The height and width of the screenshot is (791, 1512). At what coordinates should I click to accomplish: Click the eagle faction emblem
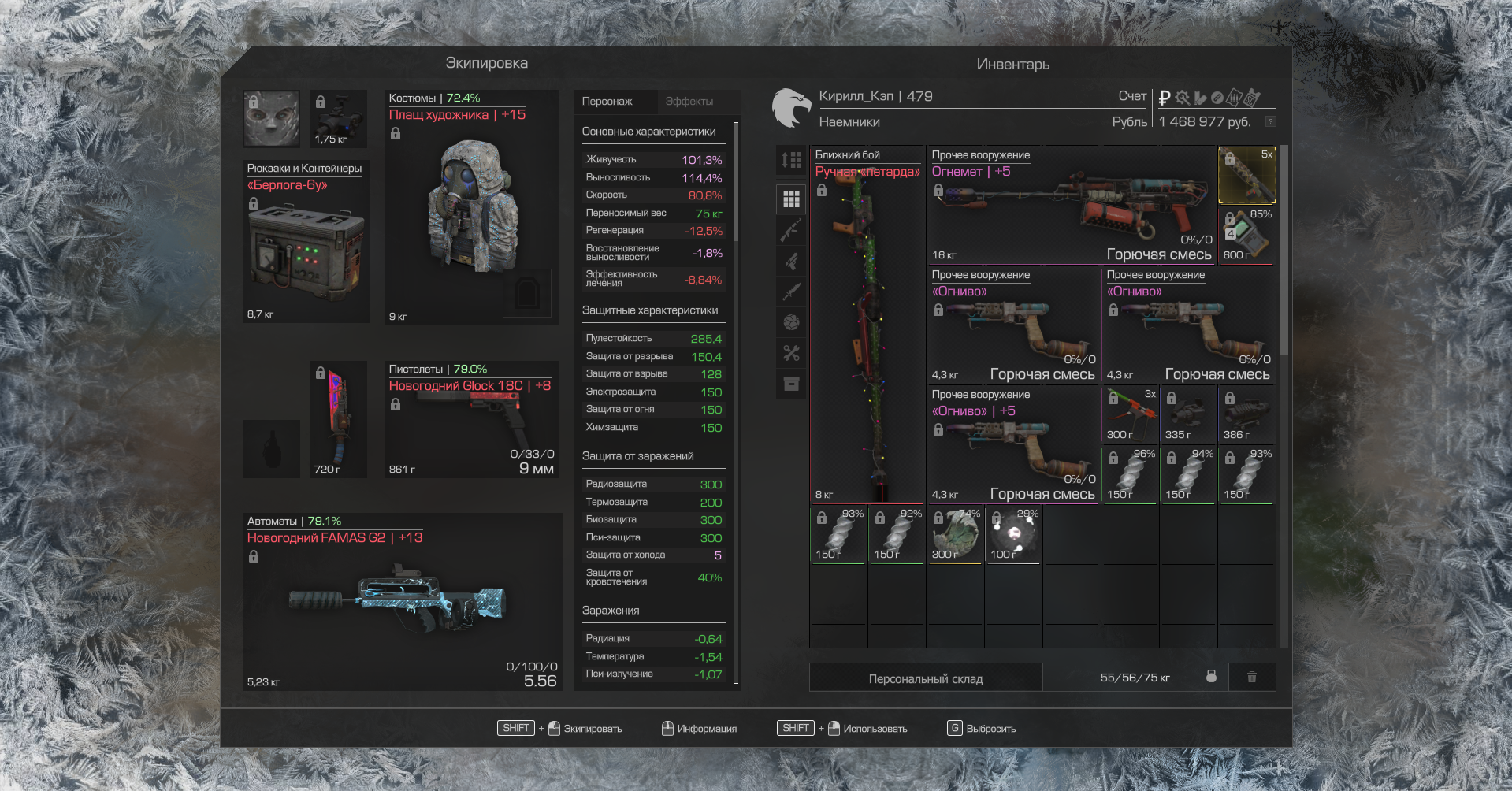791,108
